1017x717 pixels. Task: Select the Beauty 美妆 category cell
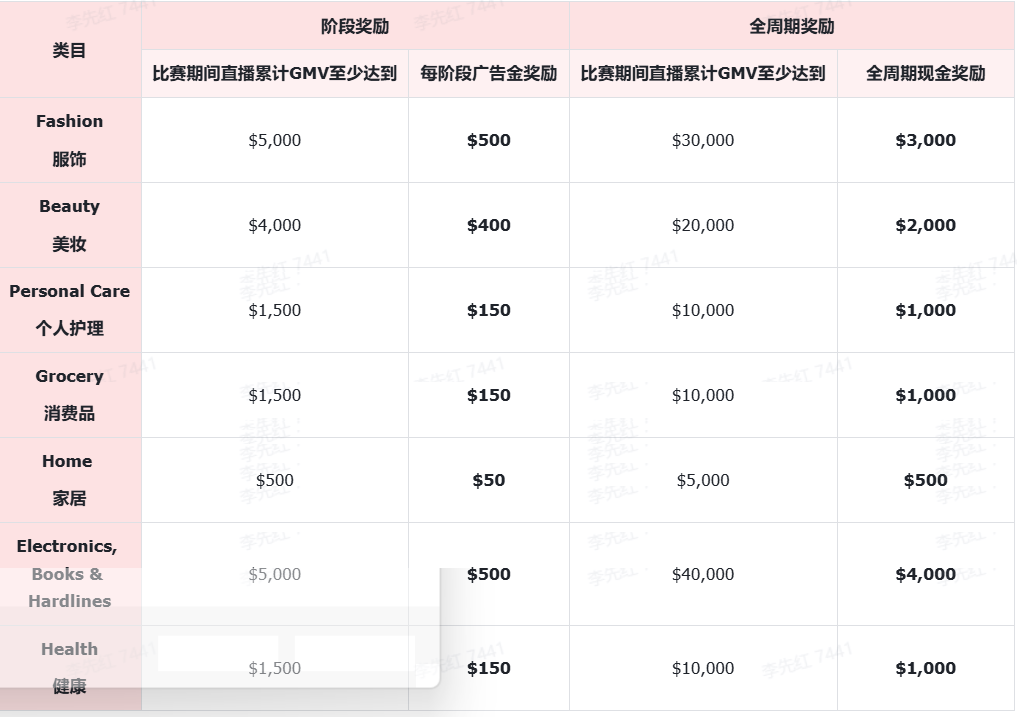[x=69, y=225]
